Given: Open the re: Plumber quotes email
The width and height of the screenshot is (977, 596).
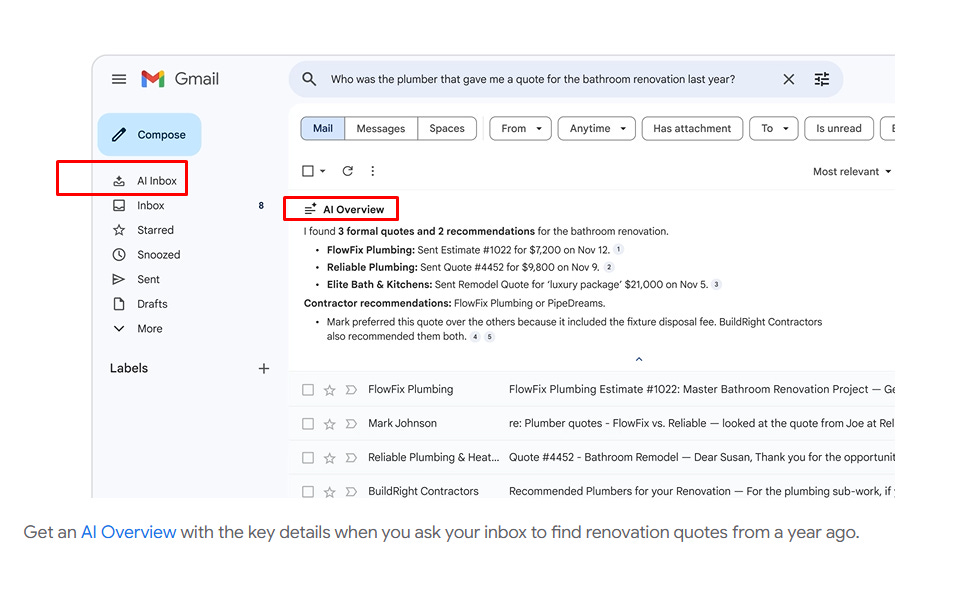Looking at the screenshot, I should click(x=592, y=423).
